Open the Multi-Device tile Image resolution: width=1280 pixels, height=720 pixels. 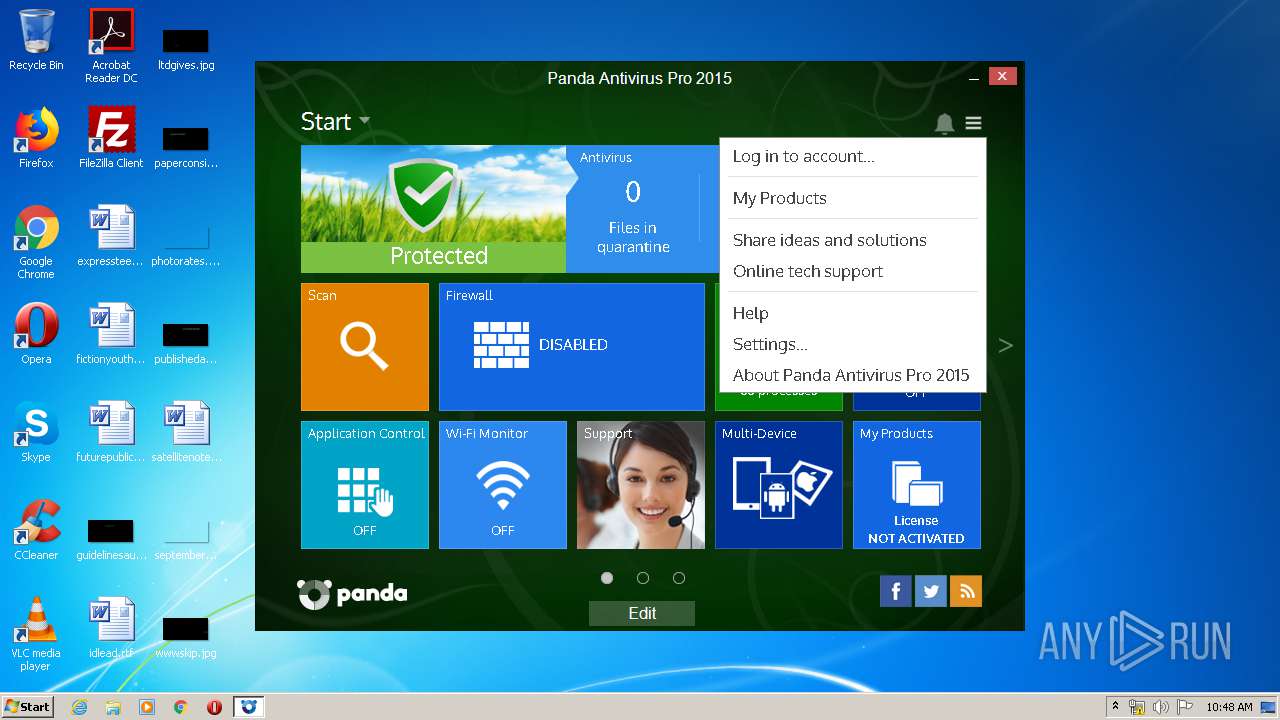point(779,484)
